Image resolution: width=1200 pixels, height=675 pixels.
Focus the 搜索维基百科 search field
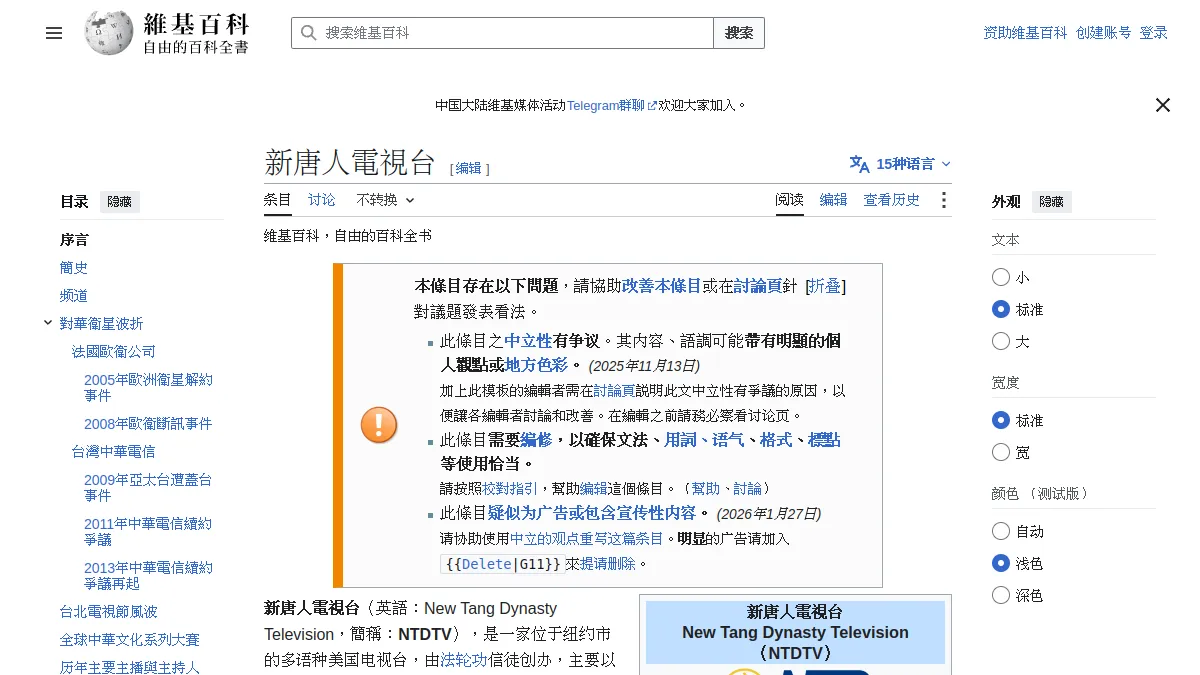click(x=502, y=33)
